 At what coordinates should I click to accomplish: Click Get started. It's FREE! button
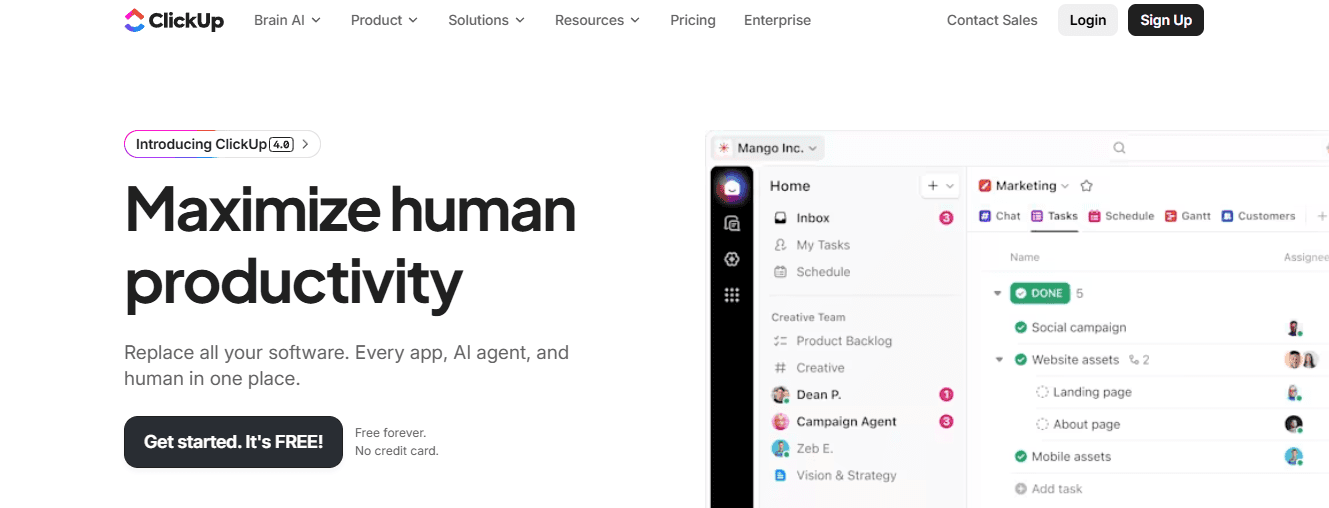pyautogui.click(x=233, y=442)
